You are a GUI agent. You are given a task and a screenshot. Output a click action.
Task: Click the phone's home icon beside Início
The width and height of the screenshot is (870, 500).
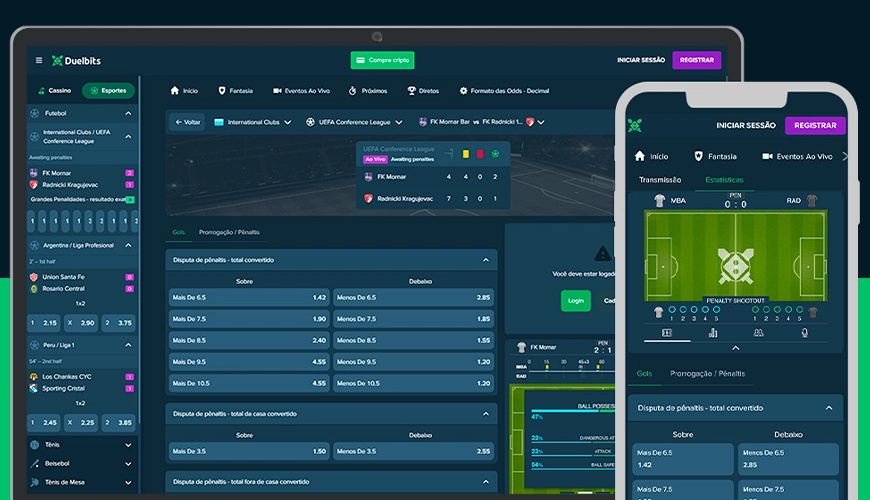(640, 156)
